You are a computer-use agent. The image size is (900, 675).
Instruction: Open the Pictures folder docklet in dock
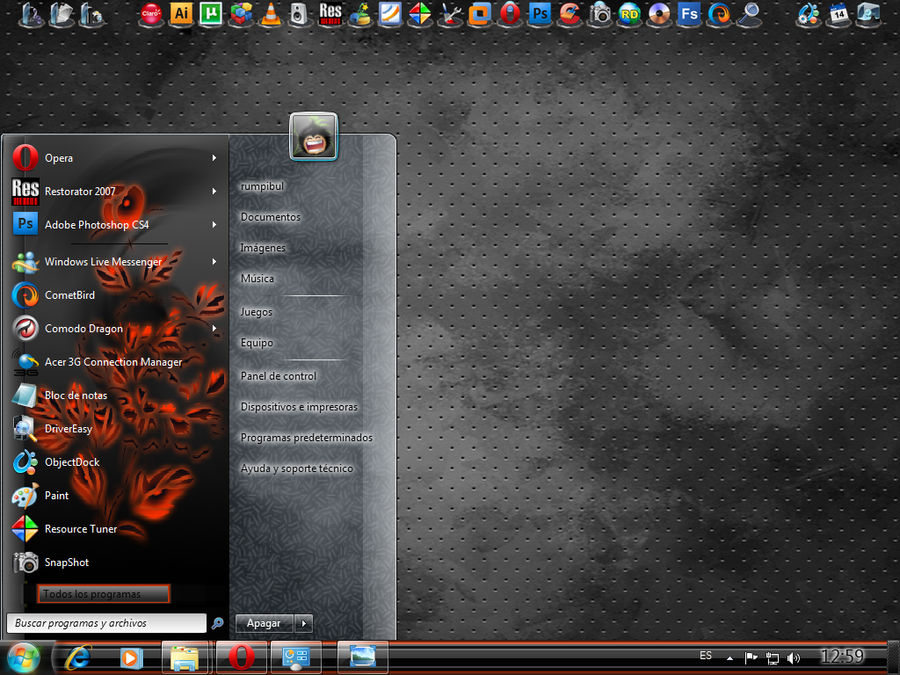[91, 14]
